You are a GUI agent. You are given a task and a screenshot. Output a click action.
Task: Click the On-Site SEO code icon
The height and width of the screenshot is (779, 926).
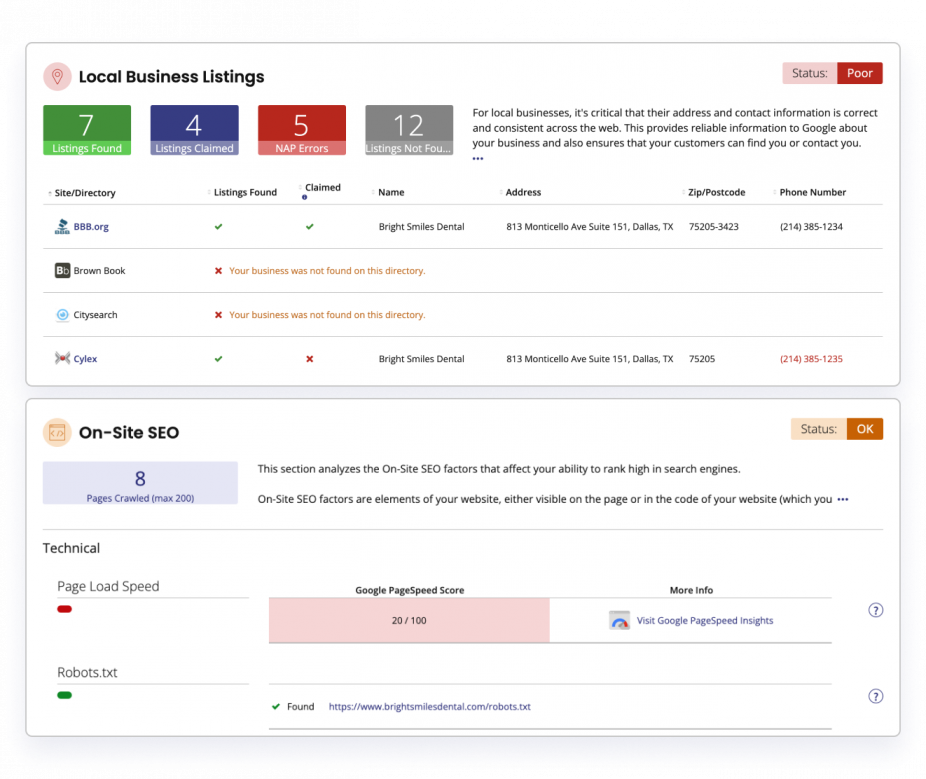(x=57, y=433)
